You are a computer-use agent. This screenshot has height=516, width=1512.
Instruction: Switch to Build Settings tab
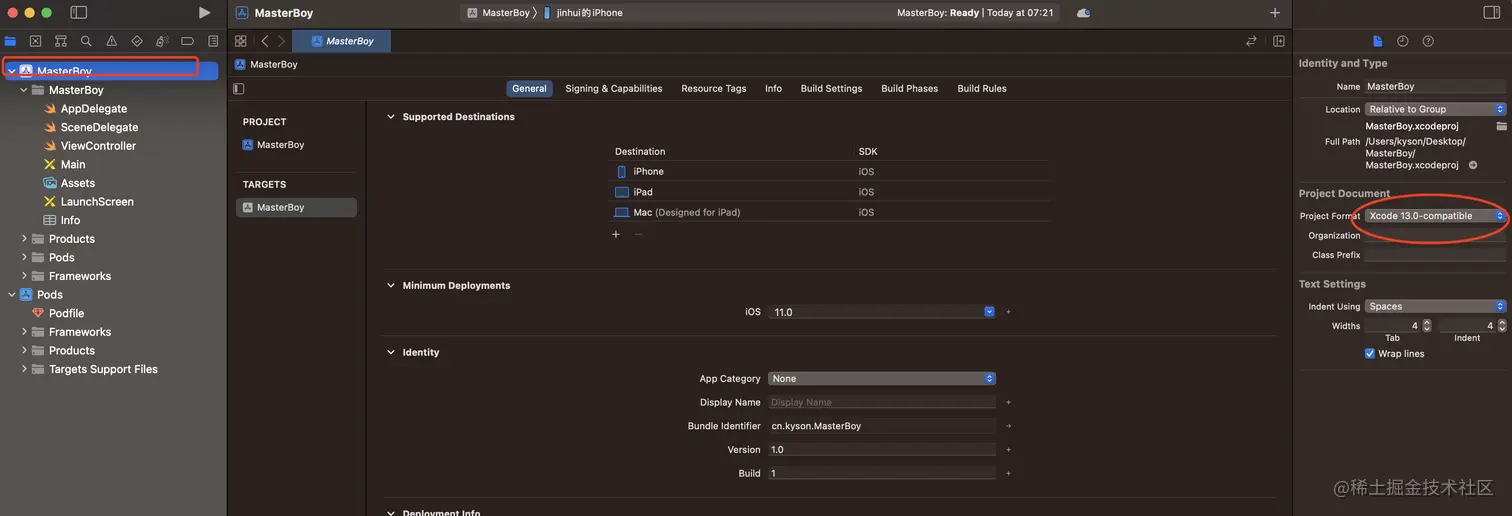[831, 88]
